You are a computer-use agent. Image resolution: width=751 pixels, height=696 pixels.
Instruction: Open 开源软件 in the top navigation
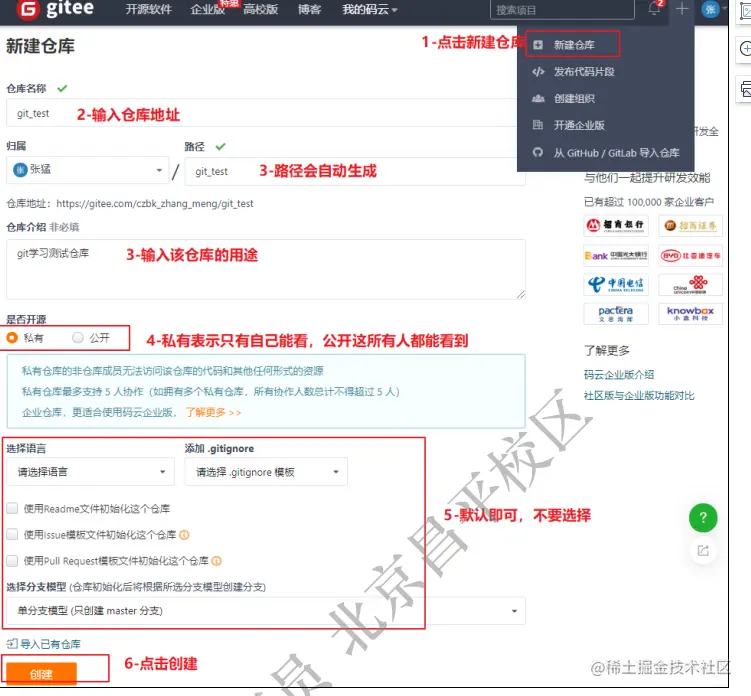pyautogui.click(x=148, y=9)
